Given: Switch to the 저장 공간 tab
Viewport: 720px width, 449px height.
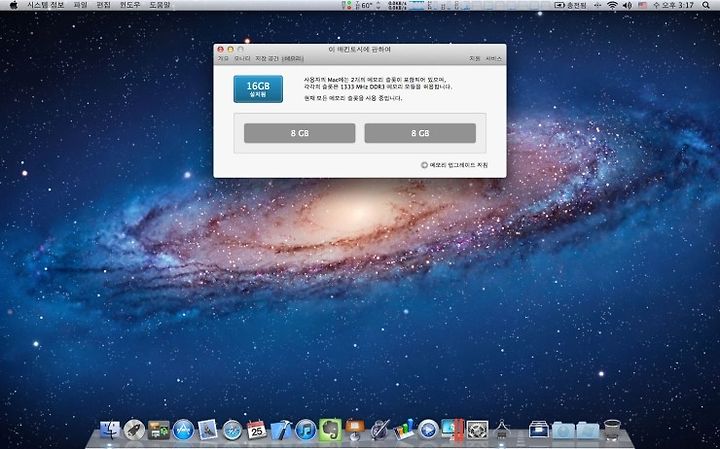Looking at the screenshot, I should pos(267,59).
